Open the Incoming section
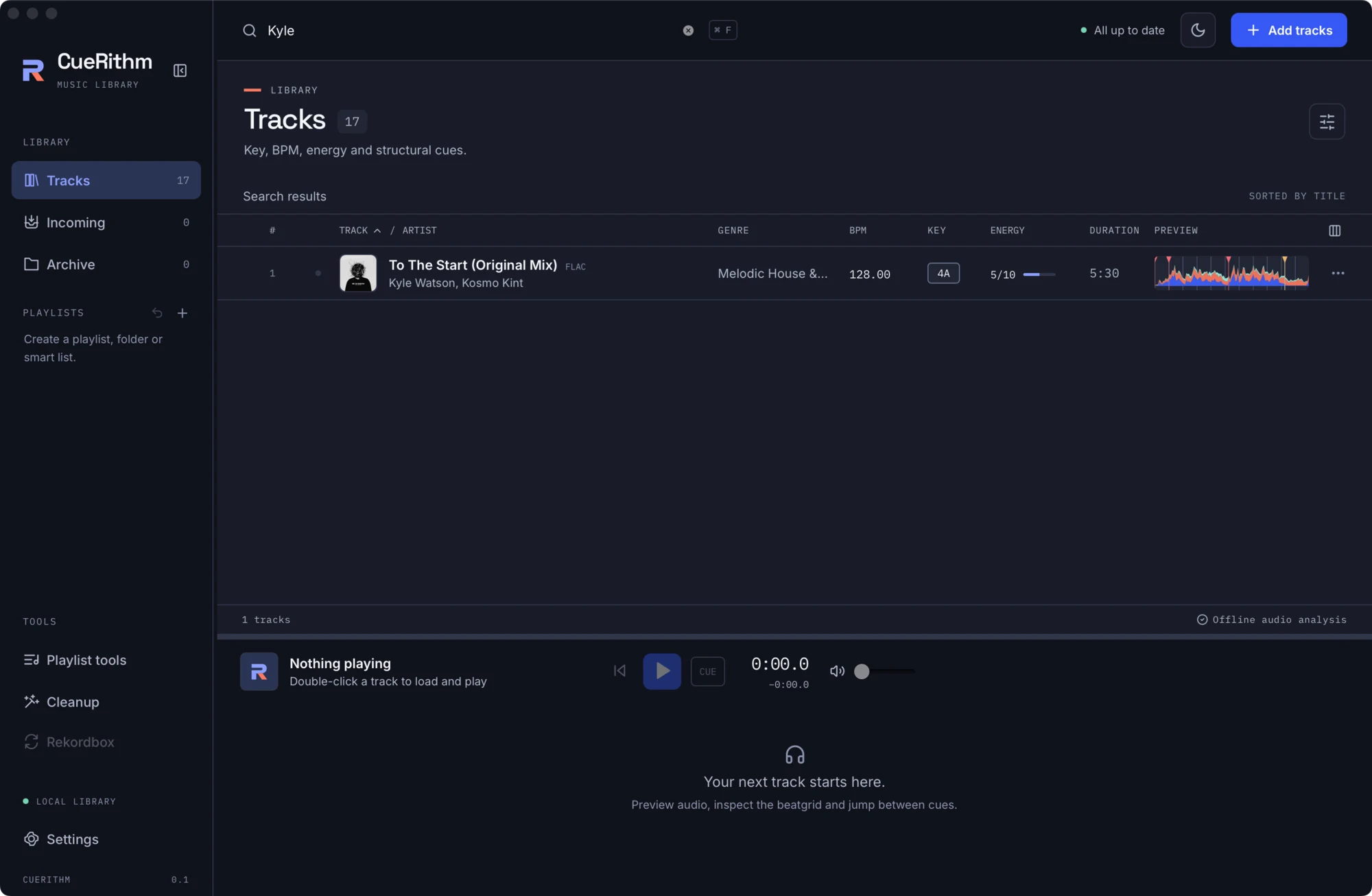Viewport: 1372px width, 896px height. pos(106,222)
